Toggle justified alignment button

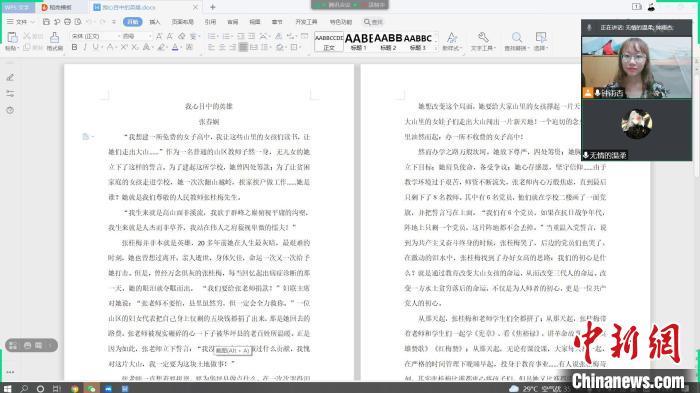(x=243, y=47)
